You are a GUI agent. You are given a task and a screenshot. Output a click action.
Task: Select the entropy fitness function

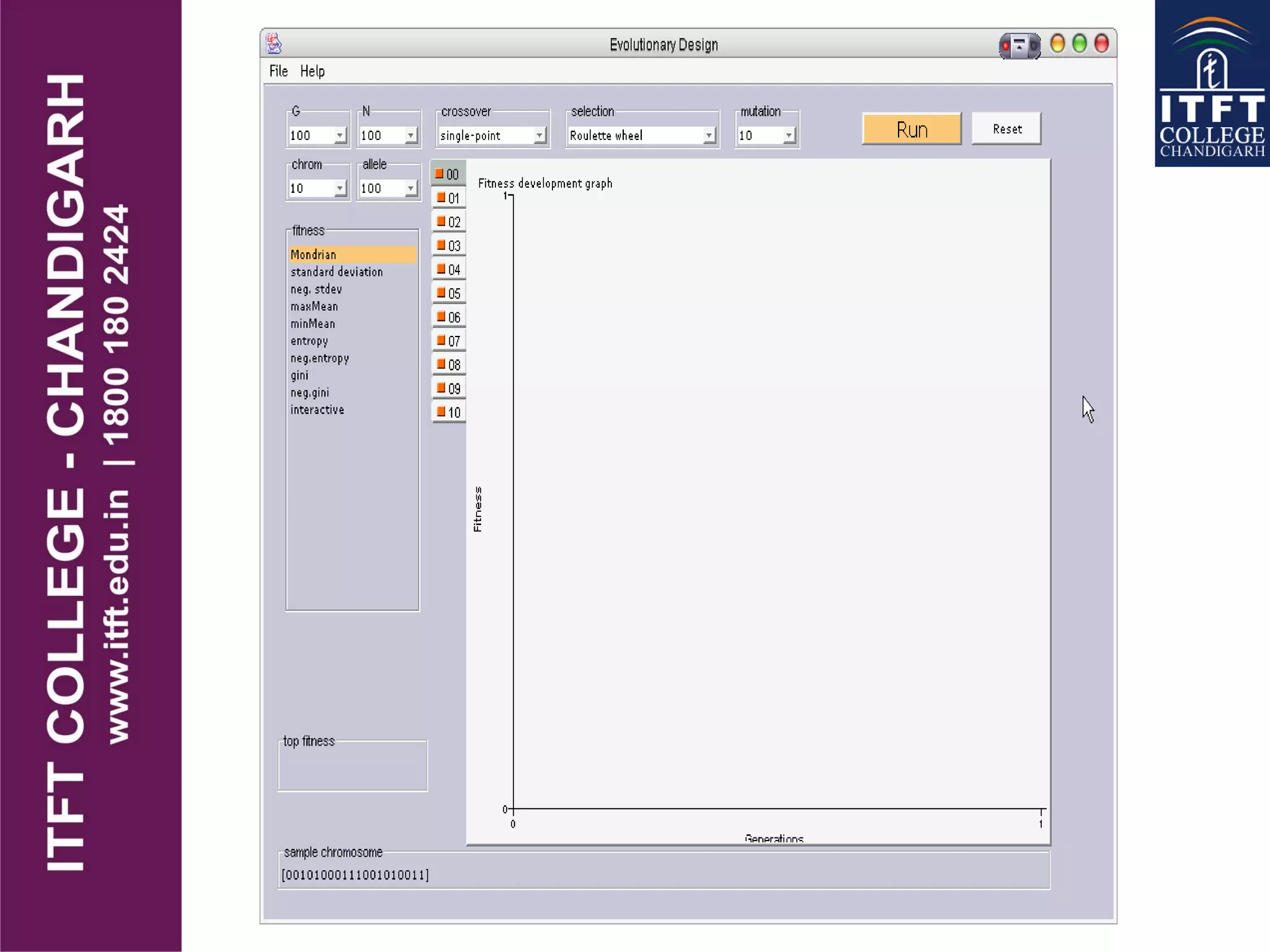[x=309, y=341]
